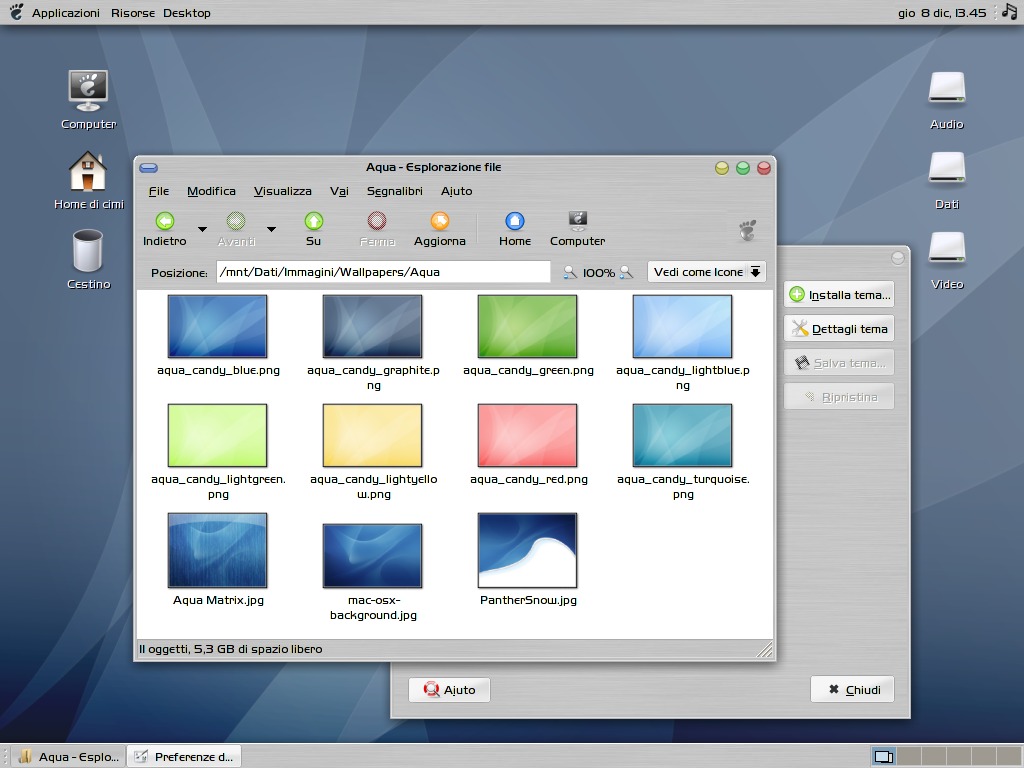Screen dimensions: 1024x768
Task: Open the Vedi come Icone dropdown
Action: point(707,272)
